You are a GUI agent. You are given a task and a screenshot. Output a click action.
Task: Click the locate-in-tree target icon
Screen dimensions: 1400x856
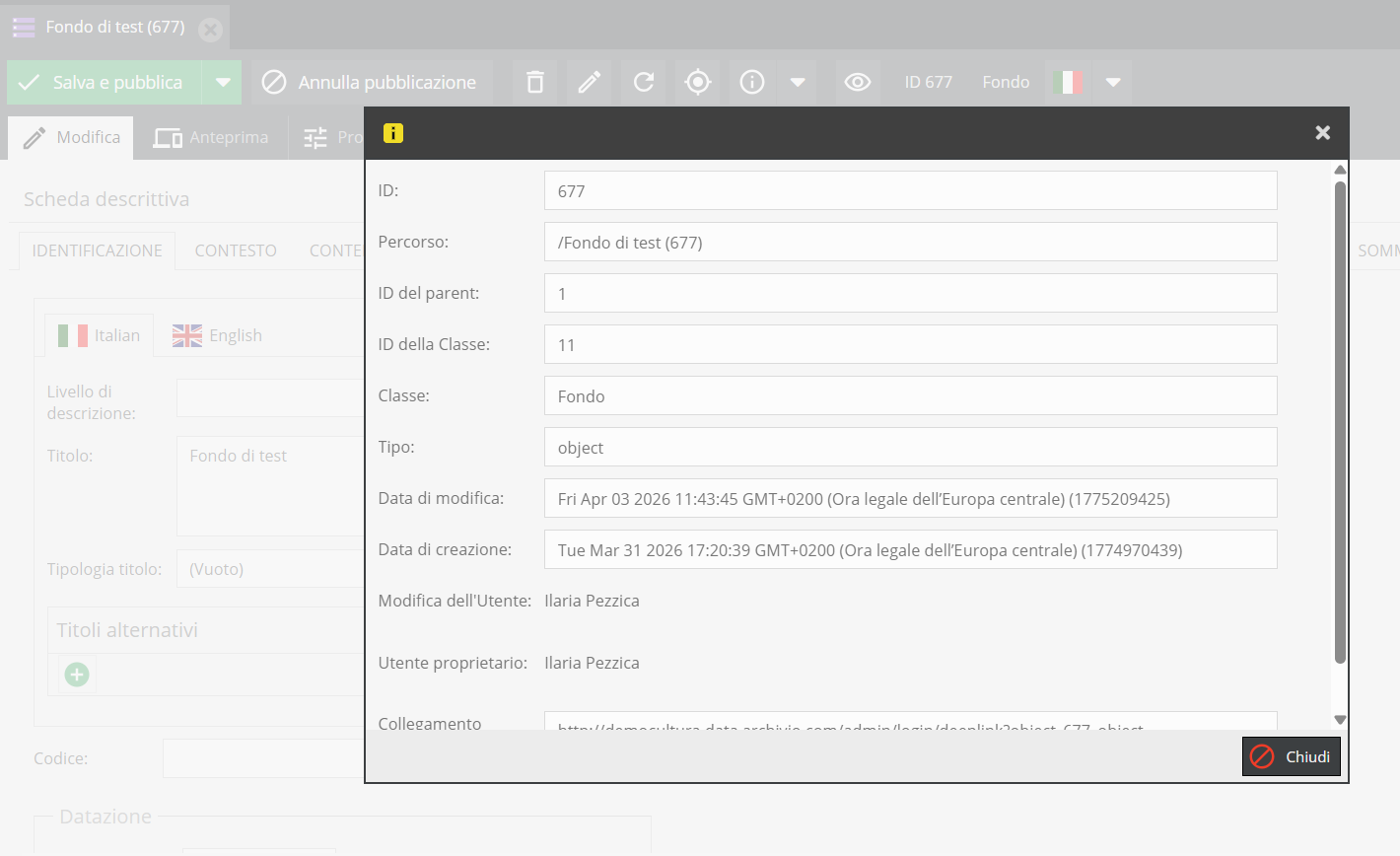tap(698, 83)
